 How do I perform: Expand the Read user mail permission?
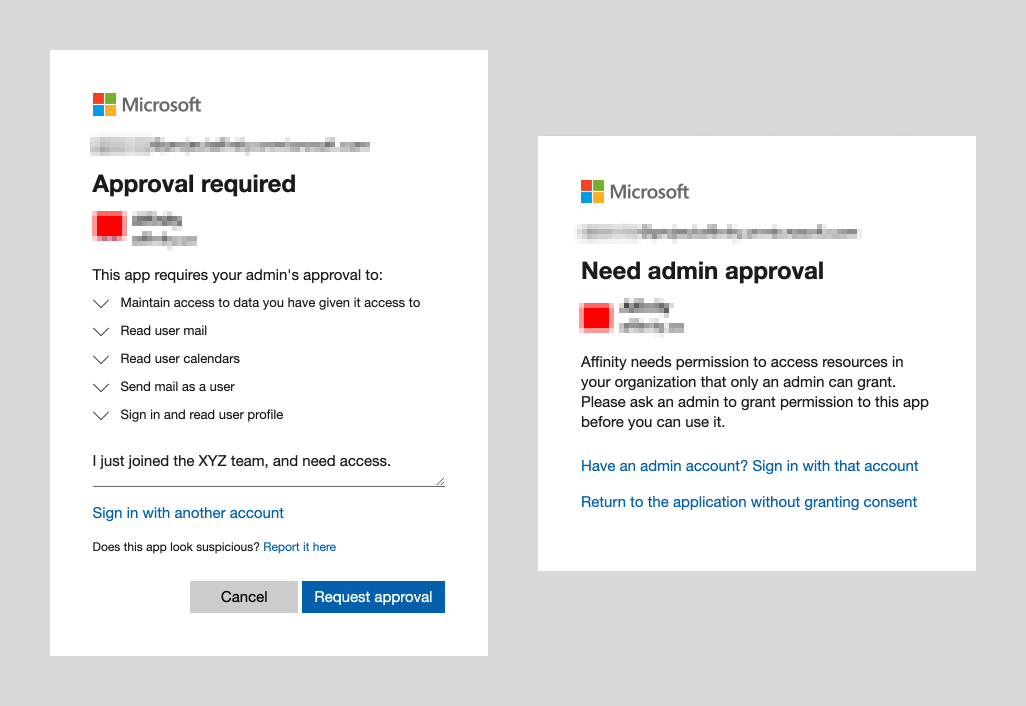(100, 331)
